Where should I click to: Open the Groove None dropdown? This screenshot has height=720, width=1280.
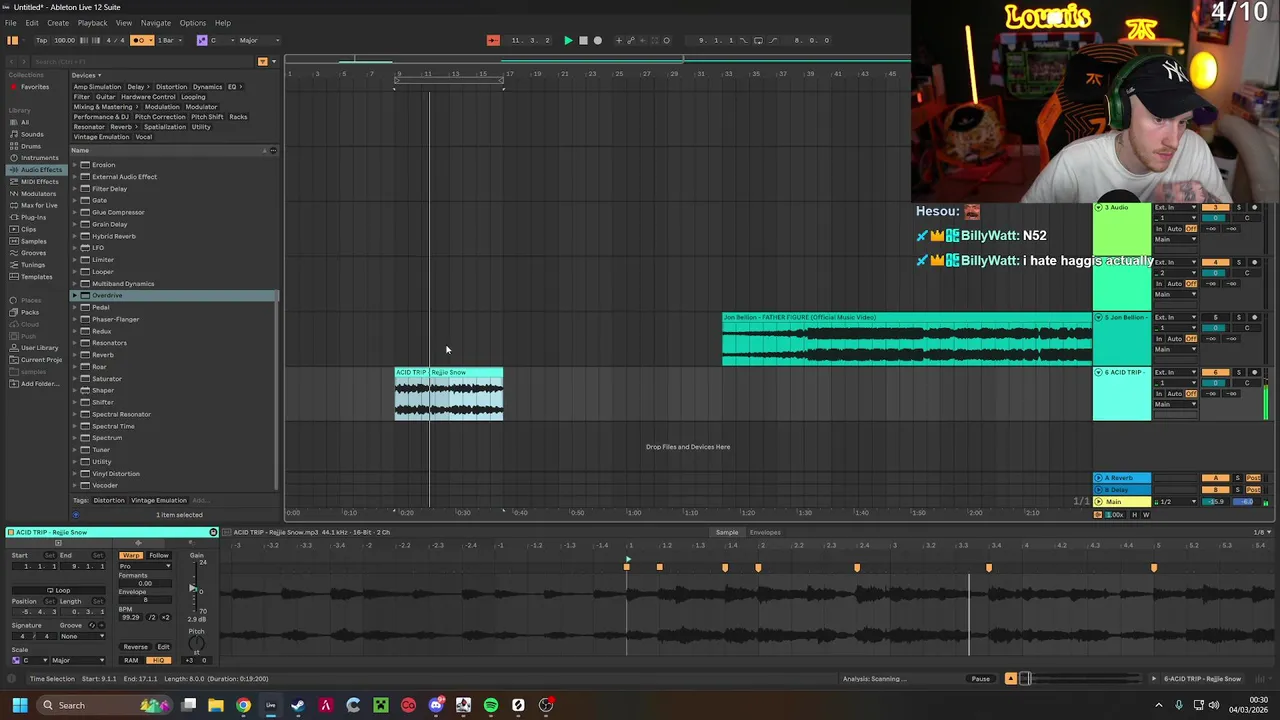pos(81,636)
